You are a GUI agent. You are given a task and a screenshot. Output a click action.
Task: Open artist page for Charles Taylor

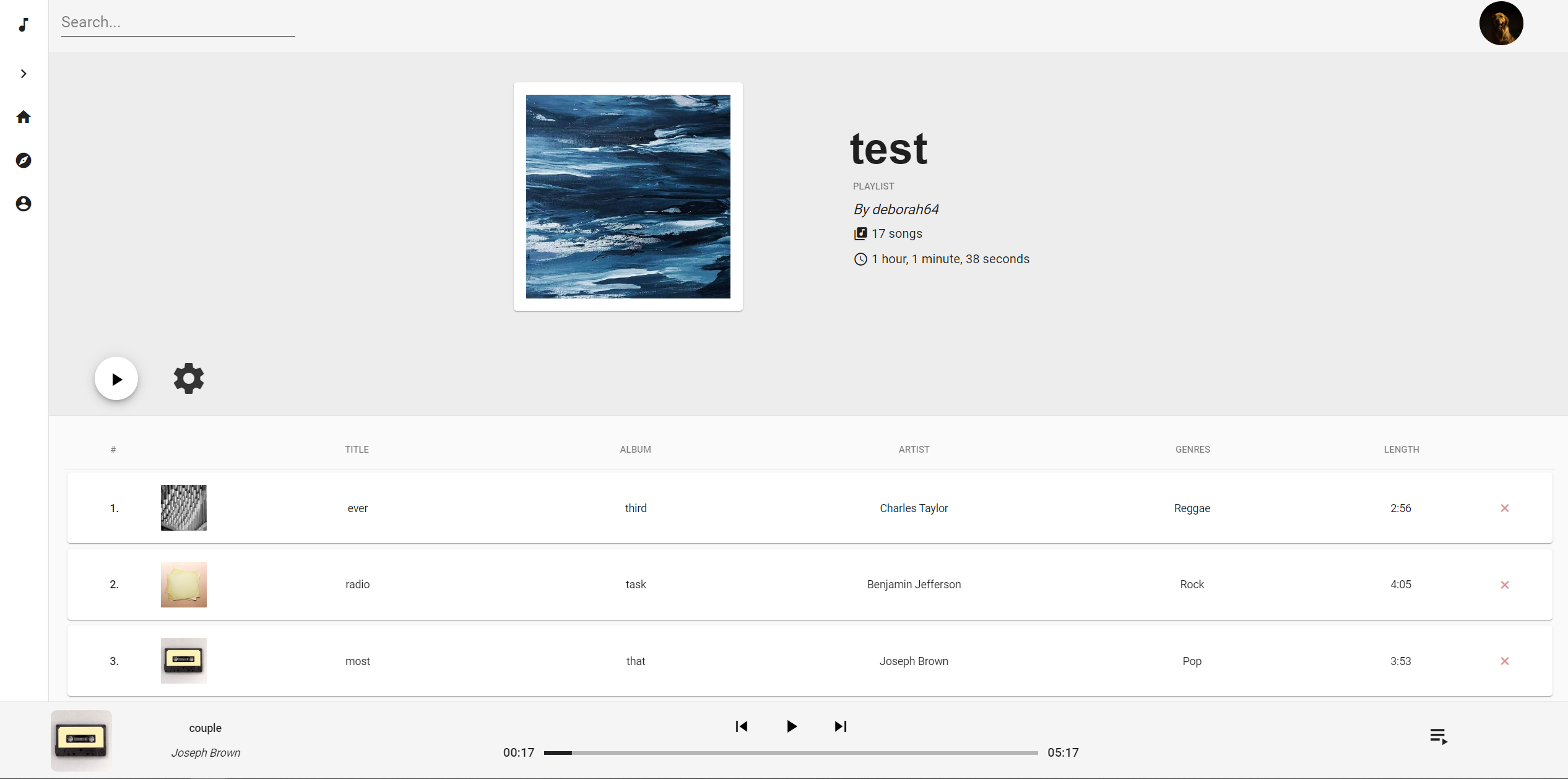coord(914,508)
